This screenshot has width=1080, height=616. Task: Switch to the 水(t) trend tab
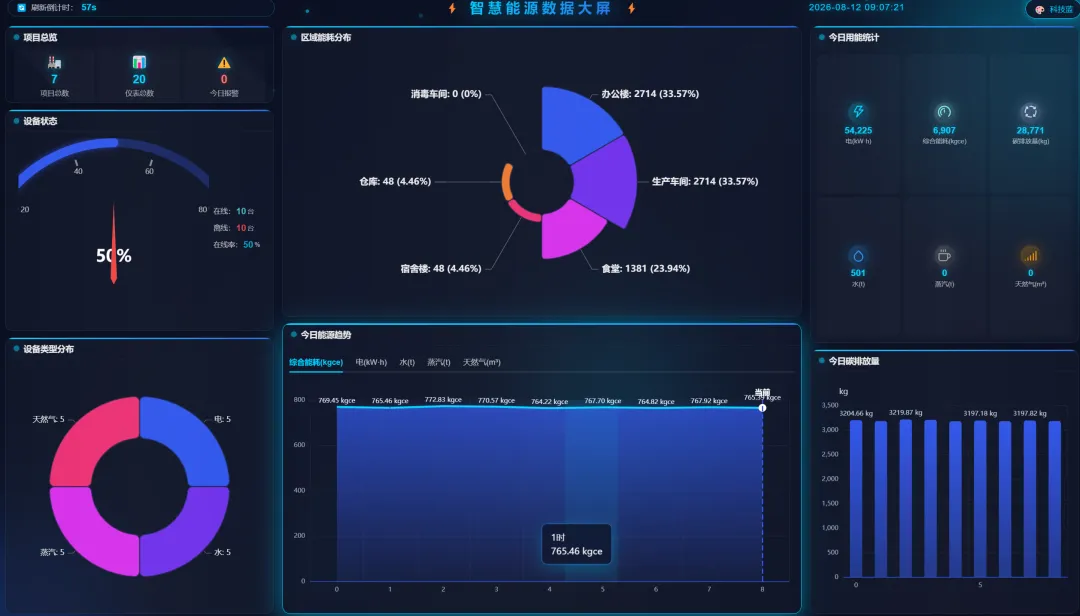tap(407, 362)
